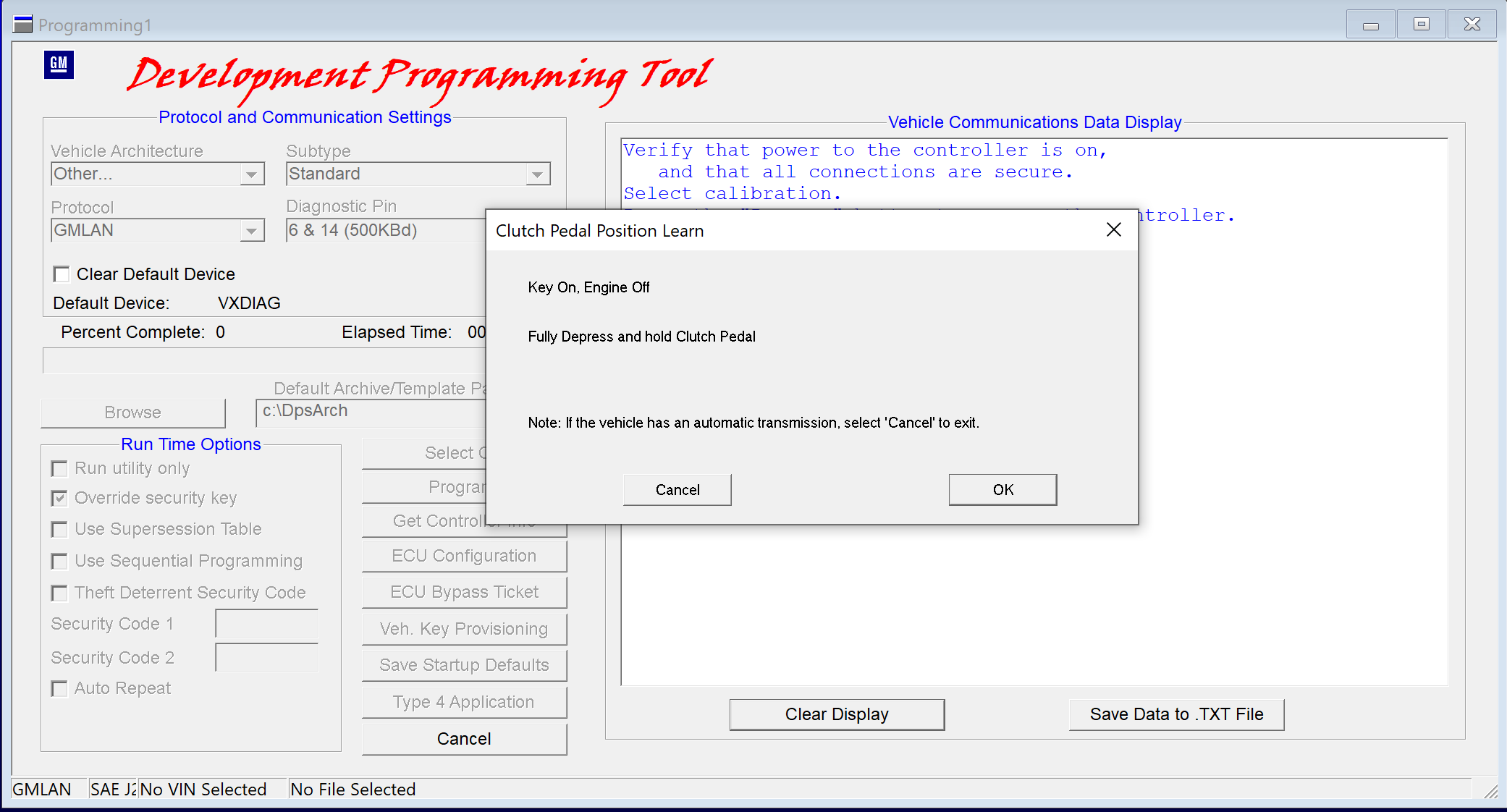Toggle Clear Default Device checkbox
Screen dimensions: 1507x812
click(62, 274)
